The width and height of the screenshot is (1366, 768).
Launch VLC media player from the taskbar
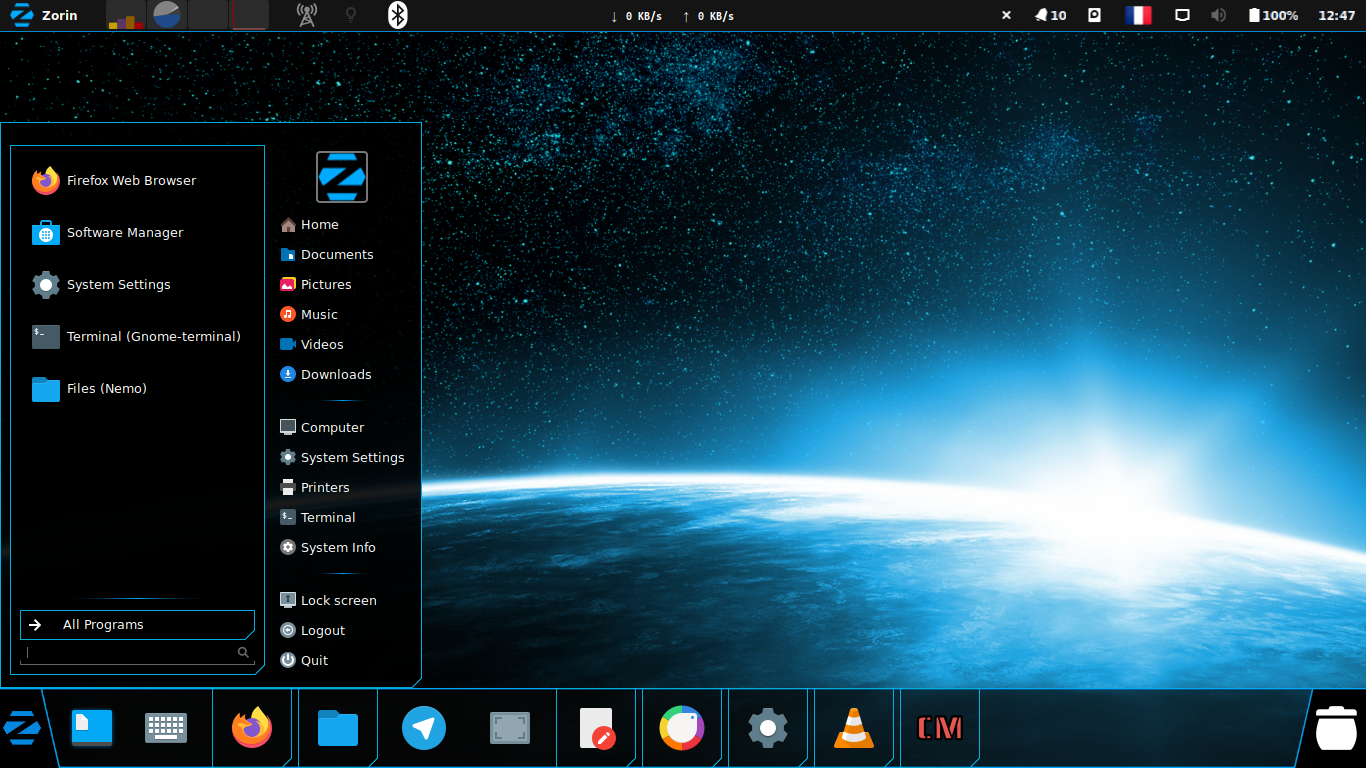click(x=854, y=728)
